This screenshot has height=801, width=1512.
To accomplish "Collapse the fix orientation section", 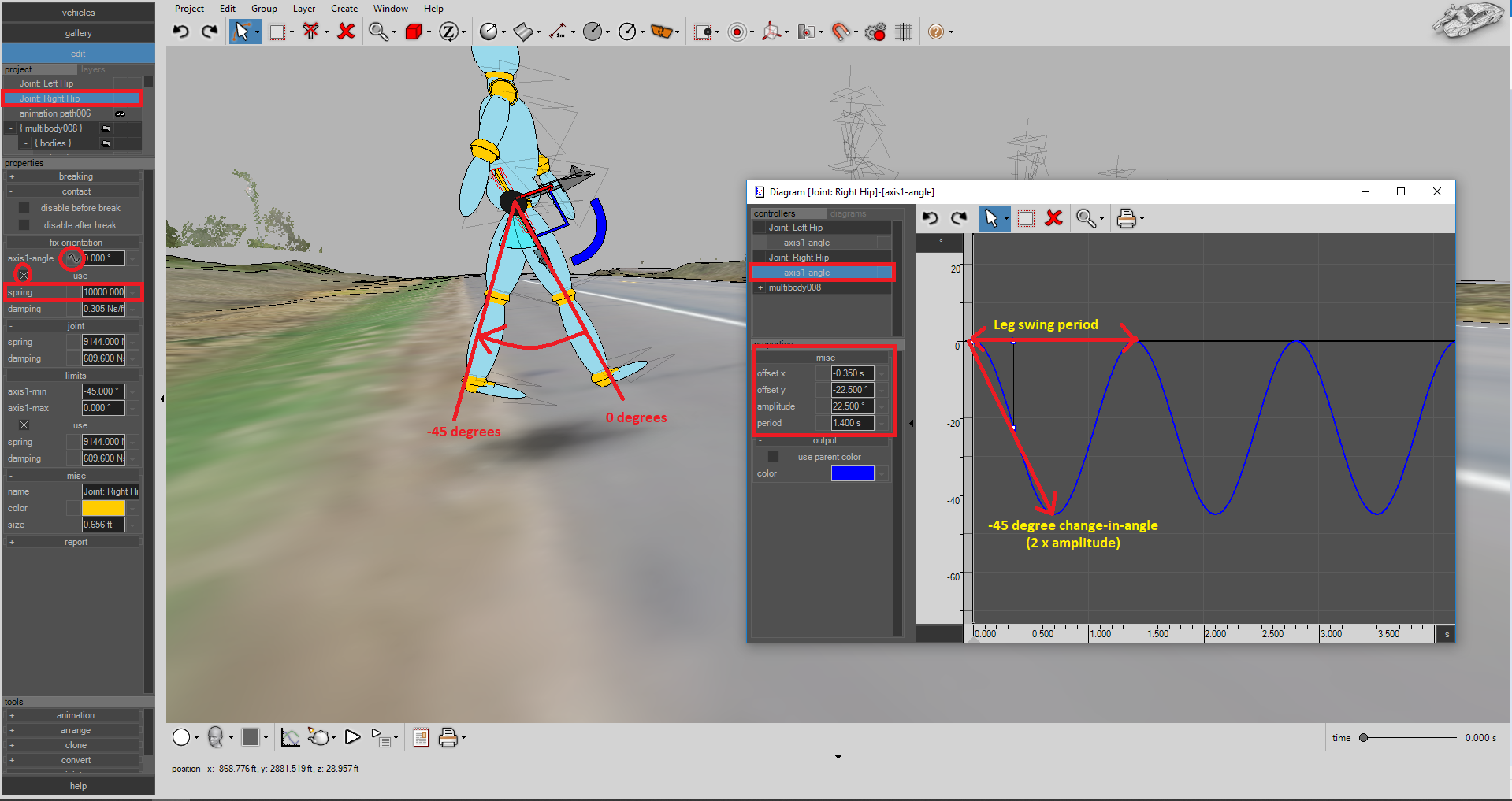I will [12, 243].
